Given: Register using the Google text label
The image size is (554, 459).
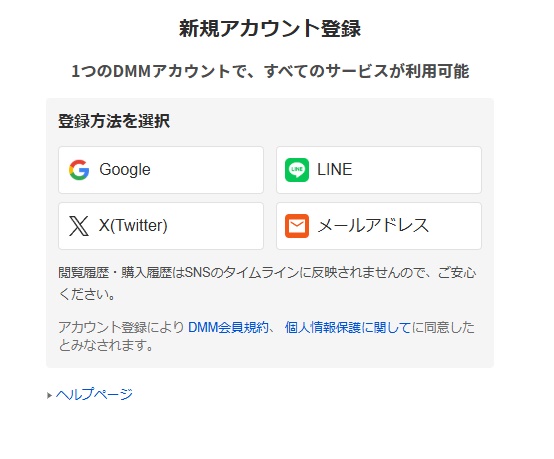Looking at the screenshot, I should (x=125, y=170).
